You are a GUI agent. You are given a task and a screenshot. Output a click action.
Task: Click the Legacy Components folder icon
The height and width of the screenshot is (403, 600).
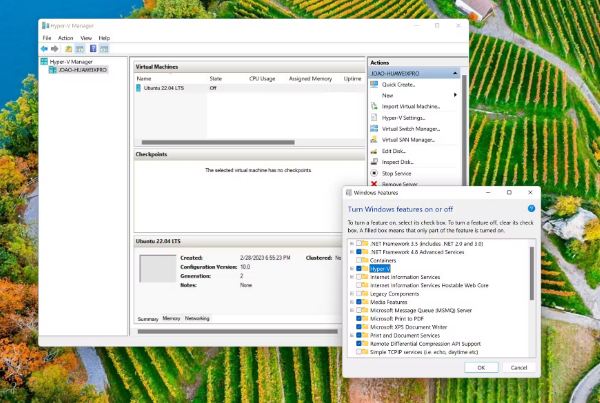pyautogui.click(x=365, y=294)
